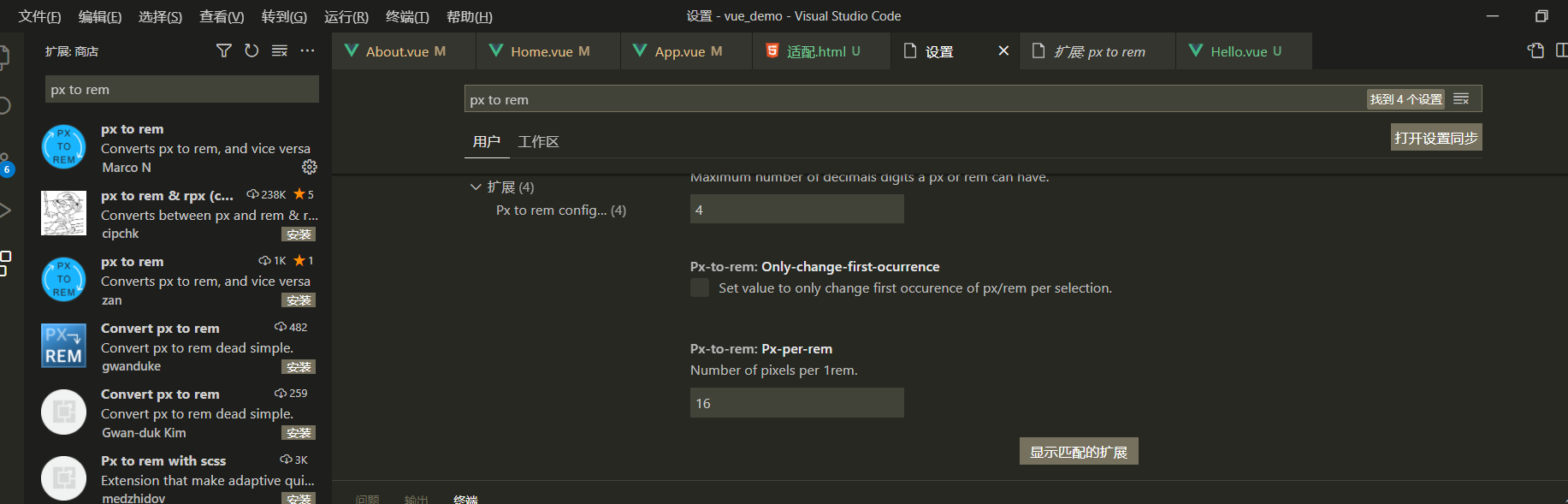Install Convert px to rem by Gwan-duk Kim
This screenshot has height=504, width=1568.
point(299,433)
